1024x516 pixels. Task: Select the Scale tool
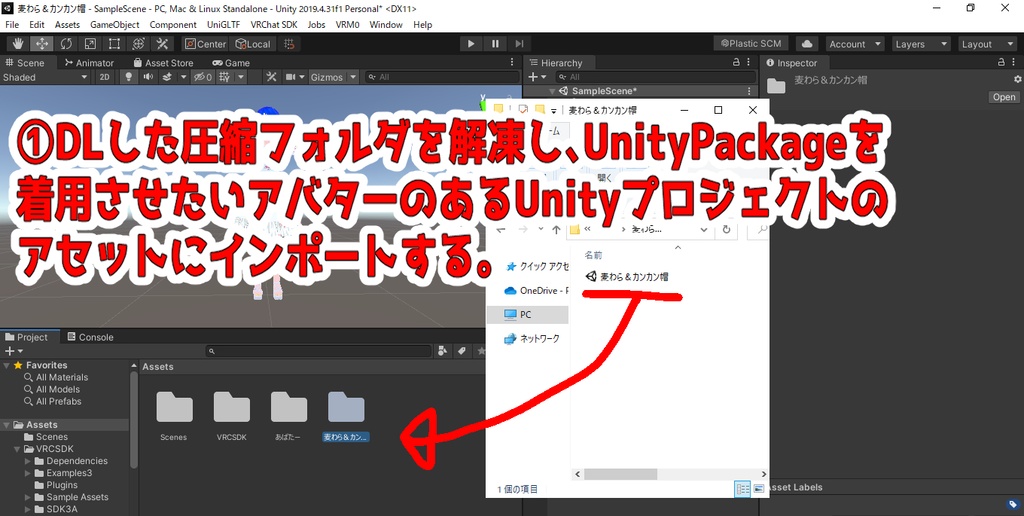[90, 44]
